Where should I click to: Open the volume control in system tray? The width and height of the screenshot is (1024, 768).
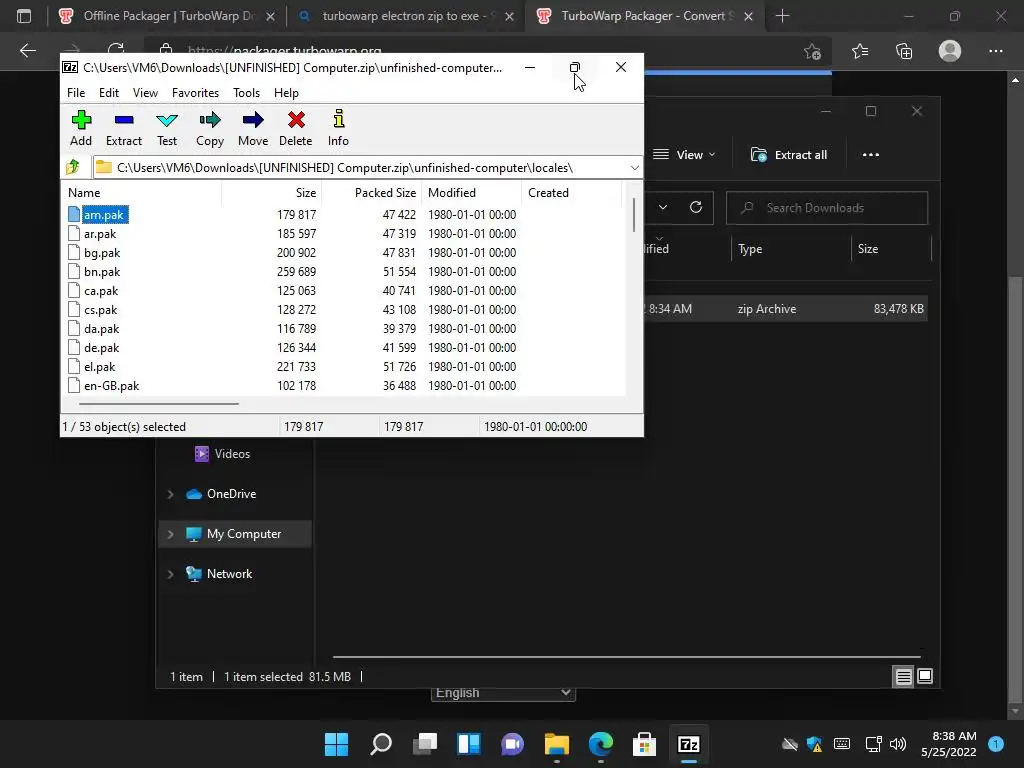click(898, 744)
